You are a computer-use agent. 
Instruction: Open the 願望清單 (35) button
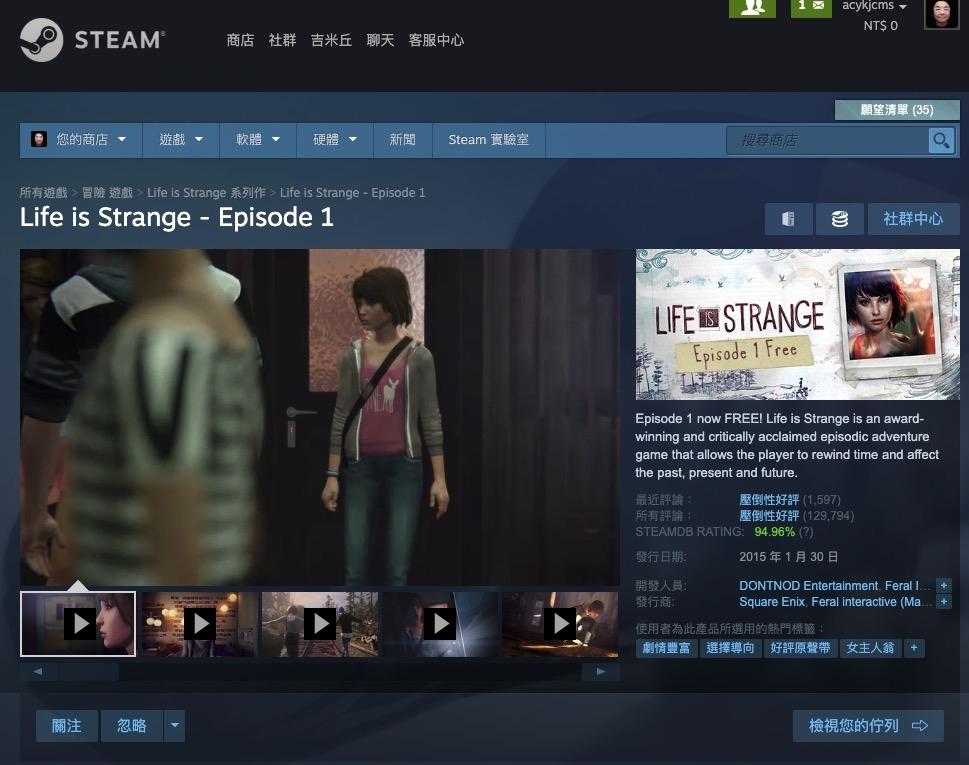click(897, 110)
